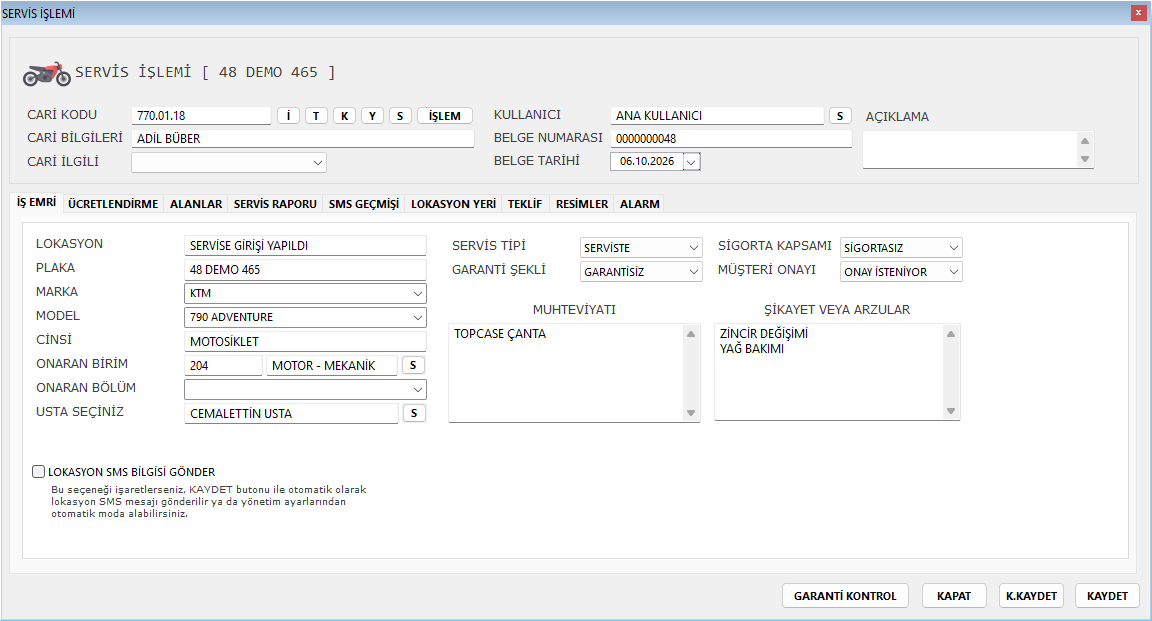This screenshot has width=1152, height=621.
Task: Click the KAYDET button
Action: [1107, 596]
